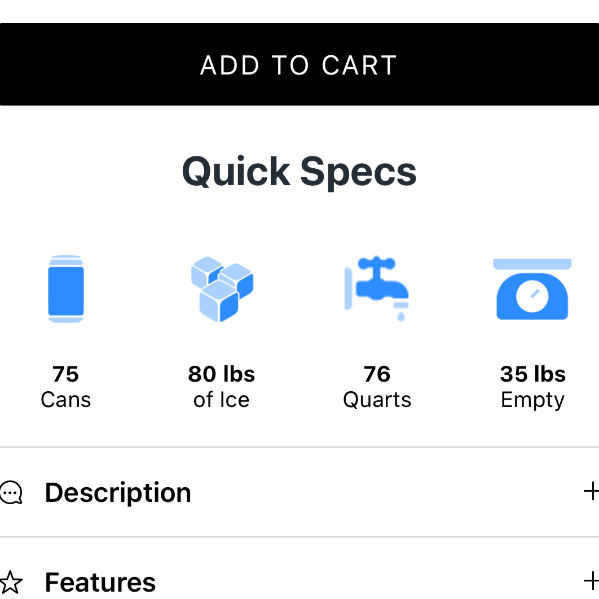The width and height of the screenshot is (599, 599).
Task: Click the weighing scale icon
Action: 532,289
